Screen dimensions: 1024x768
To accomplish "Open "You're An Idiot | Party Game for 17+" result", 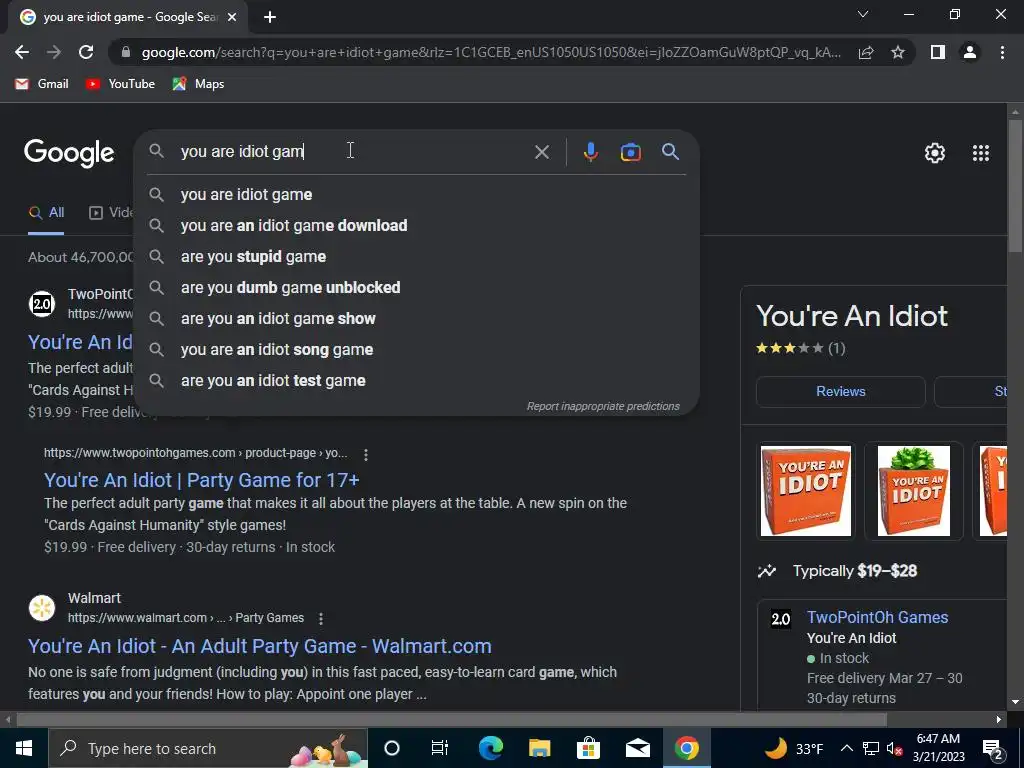I will (201, 480).
